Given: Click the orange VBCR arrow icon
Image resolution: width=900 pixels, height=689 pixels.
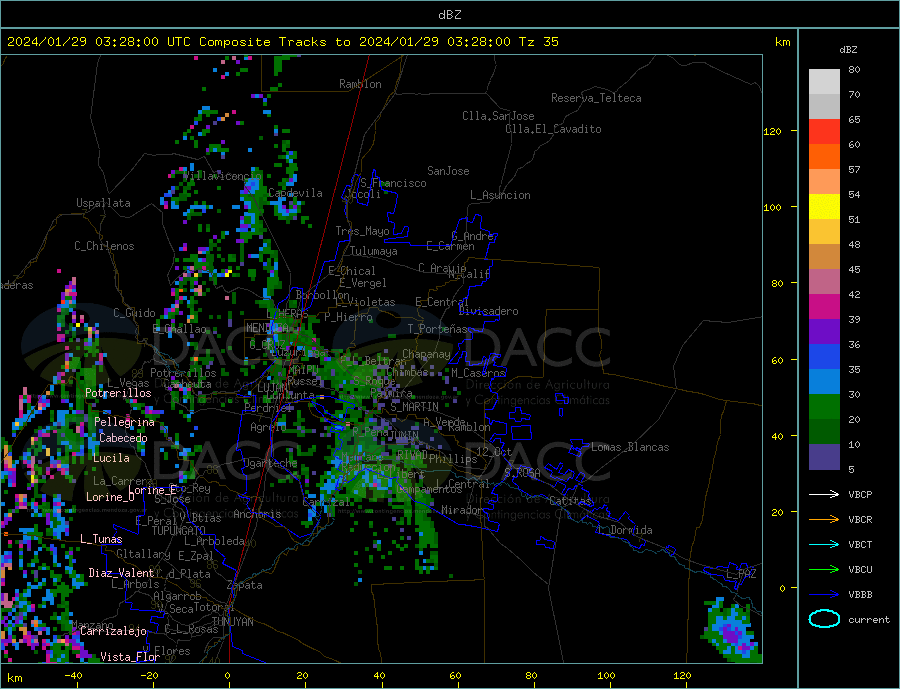Looking at the screenshot, I should pos(824,519).
